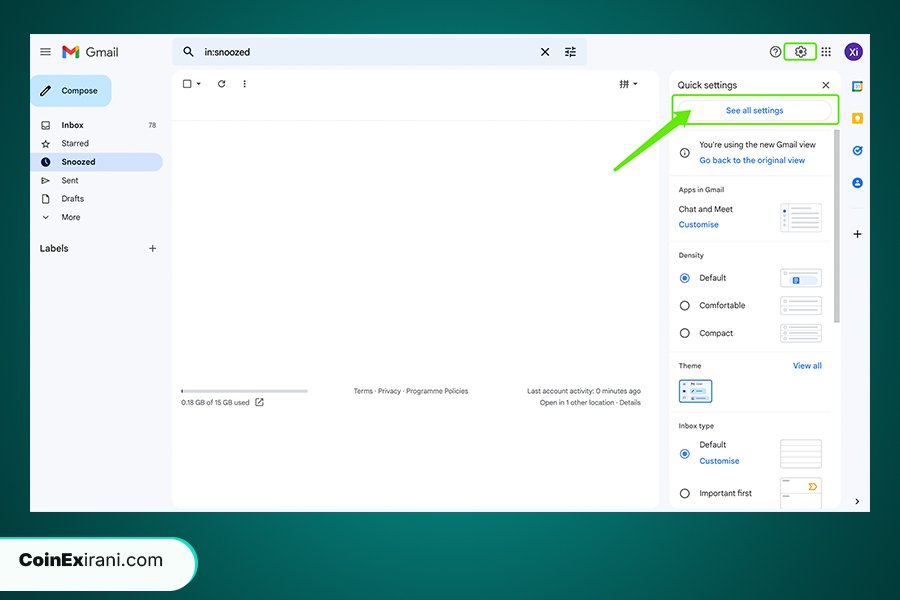Open the Google apps grid
This screenshot has height=600, width=900.
[826, 52]
